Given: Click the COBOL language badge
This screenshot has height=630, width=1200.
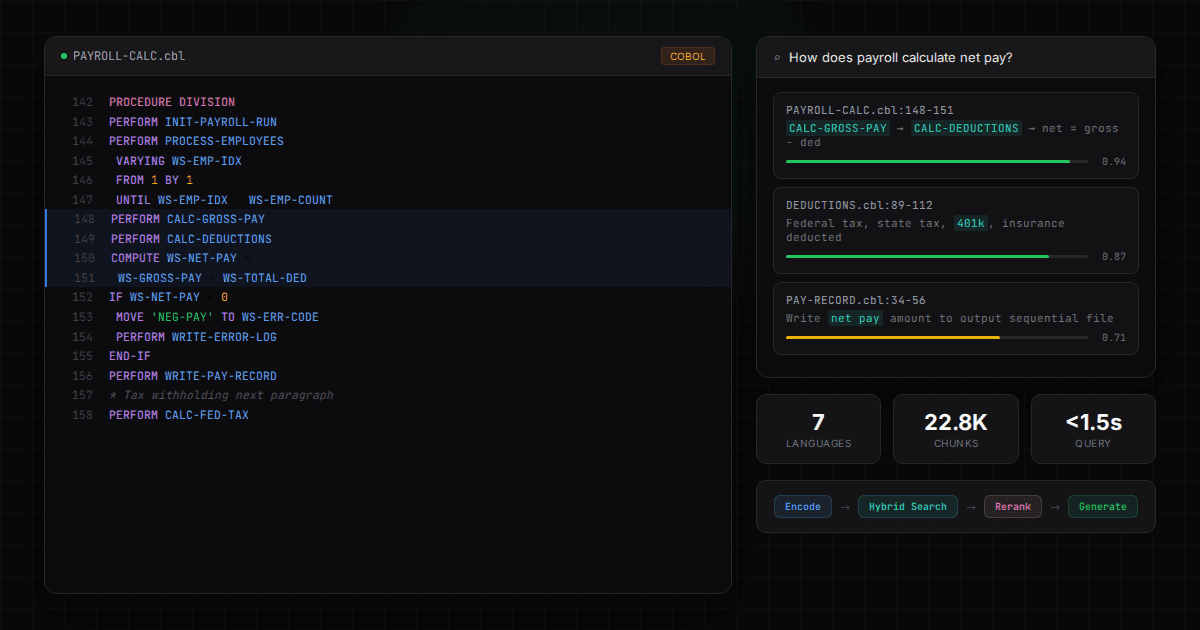Looking at the screenshot, I should (687, 56).
